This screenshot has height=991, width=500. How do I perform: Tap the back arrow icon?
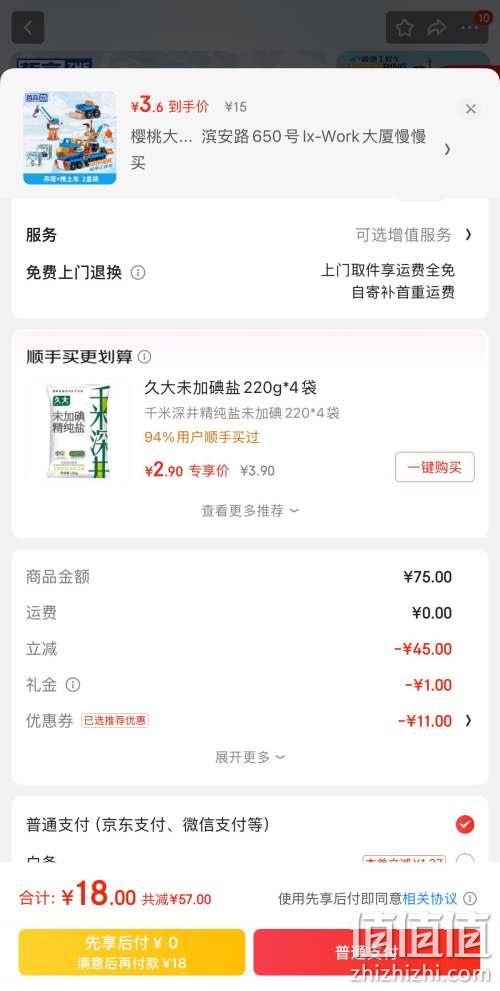click(27, 28)
